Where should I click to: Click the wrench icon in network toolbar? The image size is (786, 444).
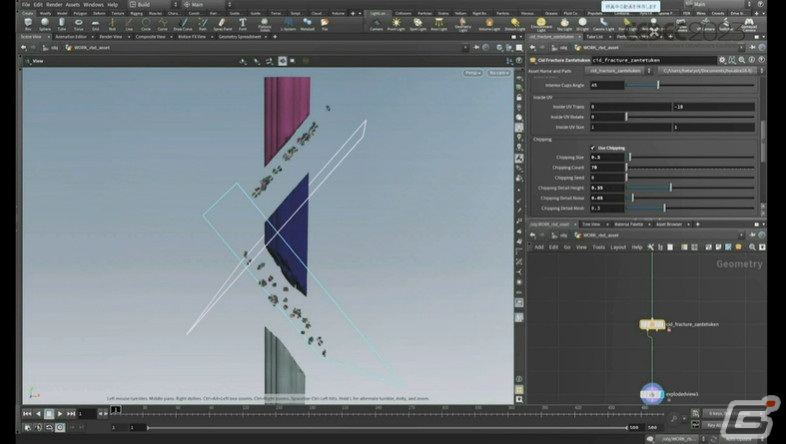(x=651, y=247)
